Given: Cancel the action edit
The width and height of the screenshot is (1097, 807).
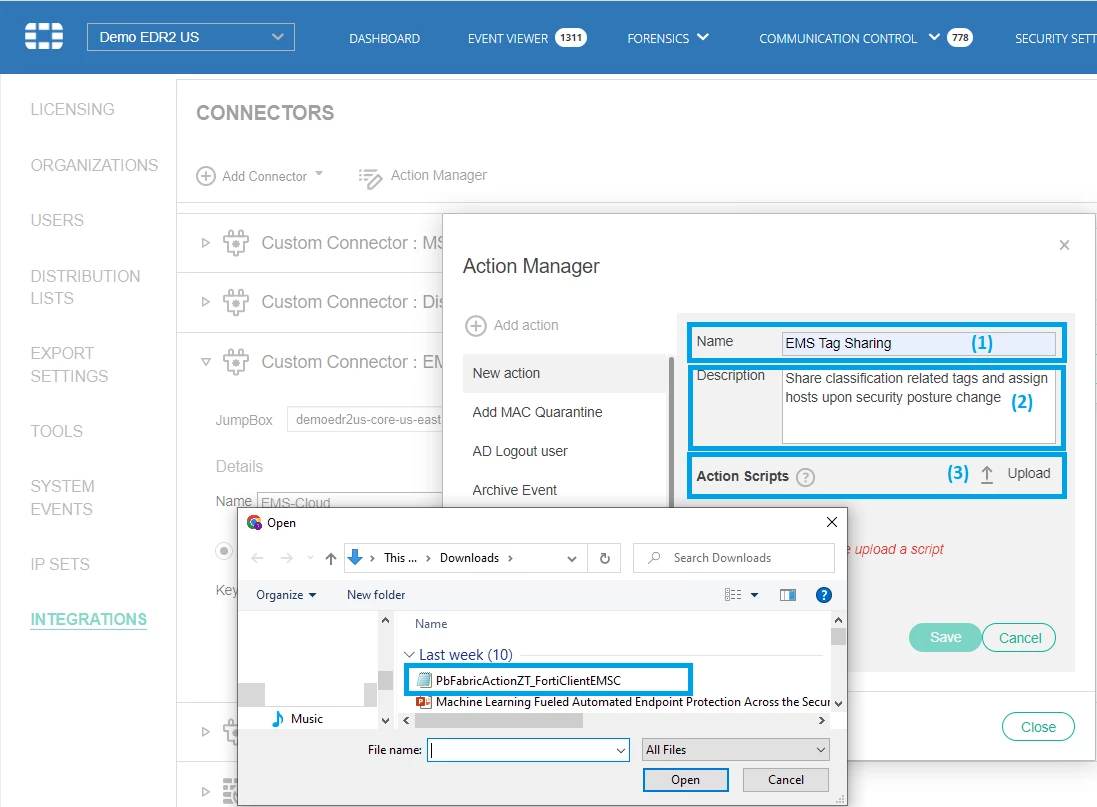Looking at the screenshot, I should pyautogui.click(x=1019, y=638).
